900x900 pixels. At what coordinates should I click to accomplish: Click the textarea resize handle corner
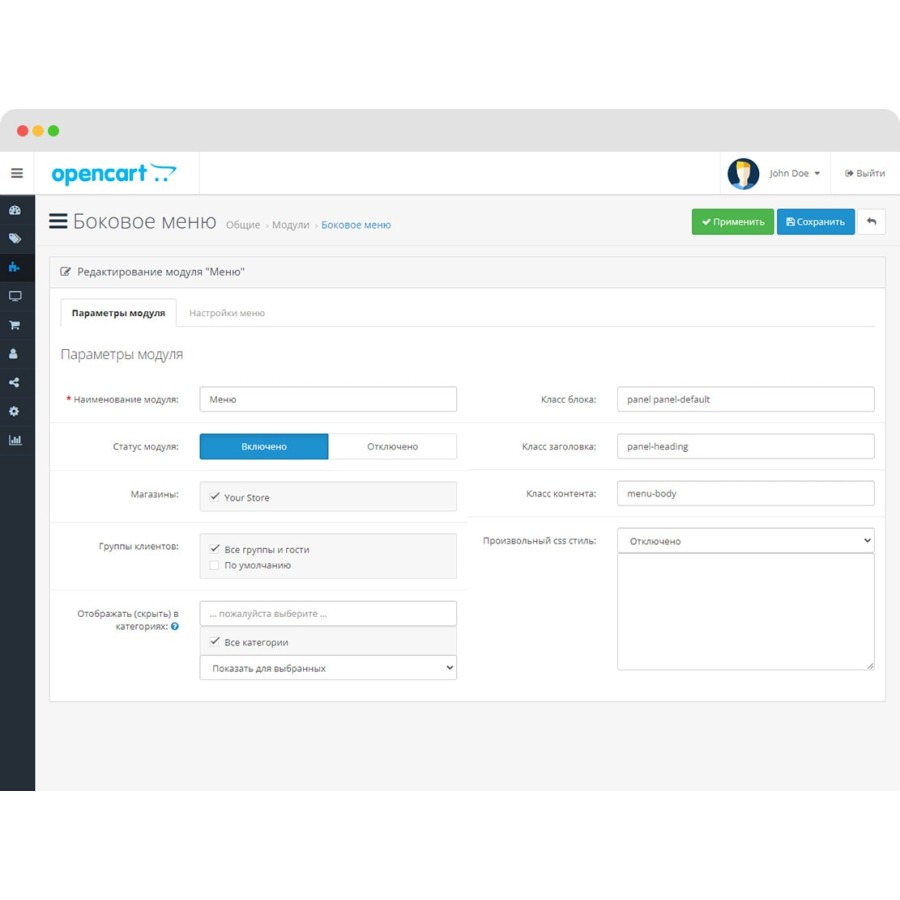click(x=870, y=666)
